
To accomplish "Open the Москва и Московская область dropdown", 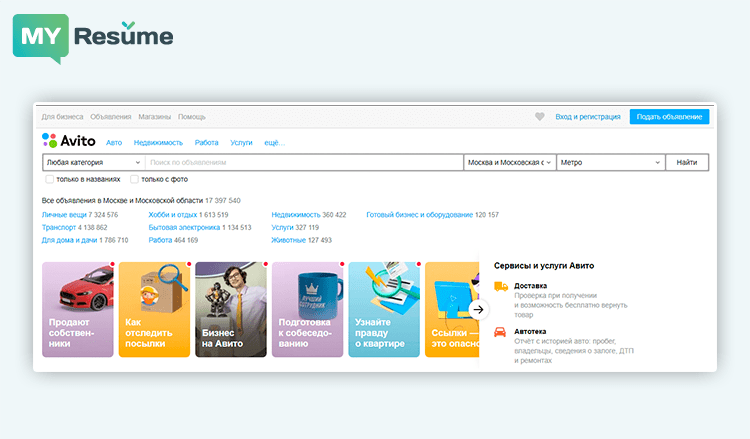I will [508, 162].
